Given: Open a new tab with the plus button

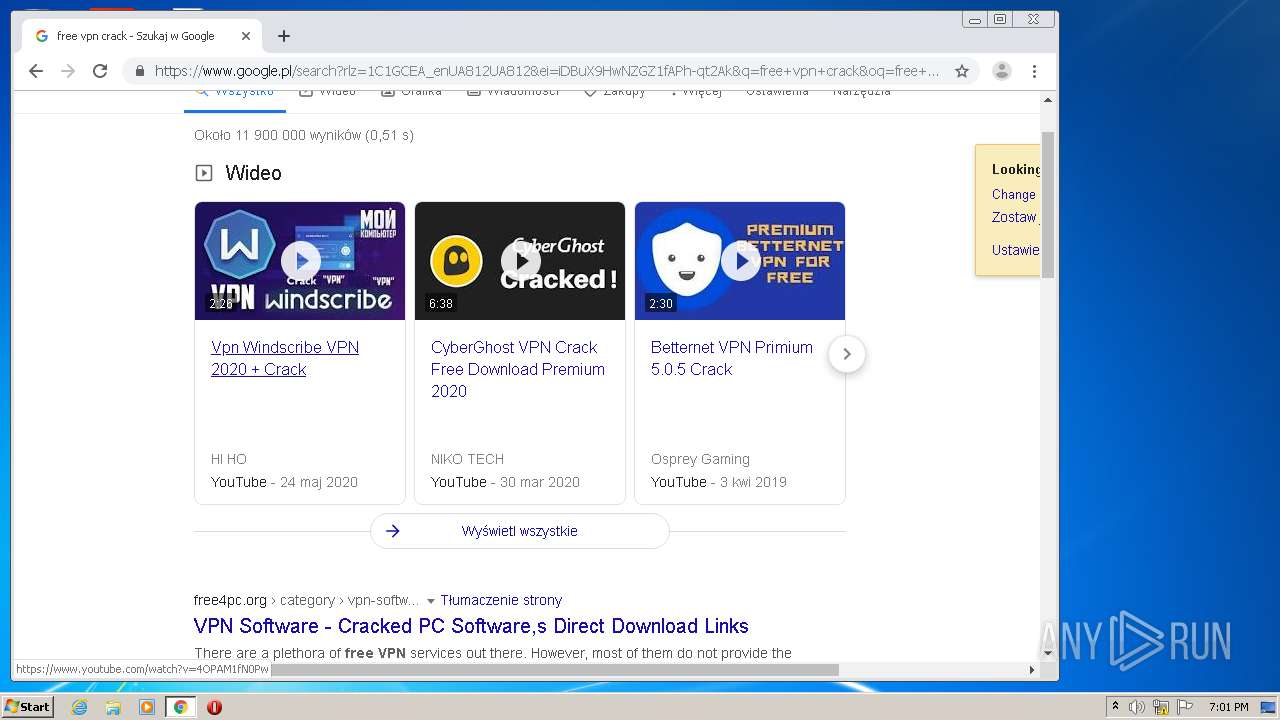Looking at the screenshot, I should [x=284, y=36].
